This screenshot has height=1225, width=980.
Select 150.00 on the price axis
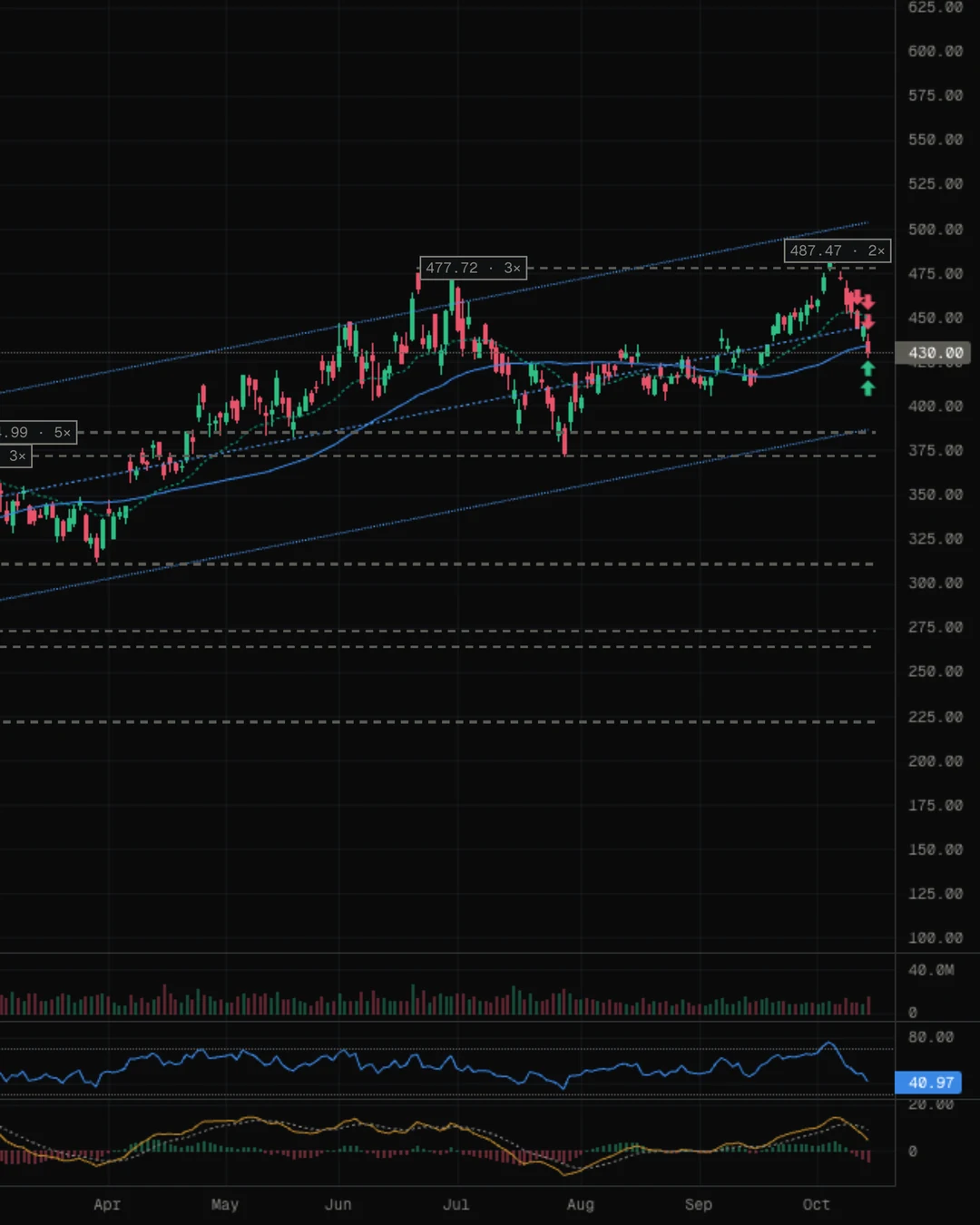936,850
